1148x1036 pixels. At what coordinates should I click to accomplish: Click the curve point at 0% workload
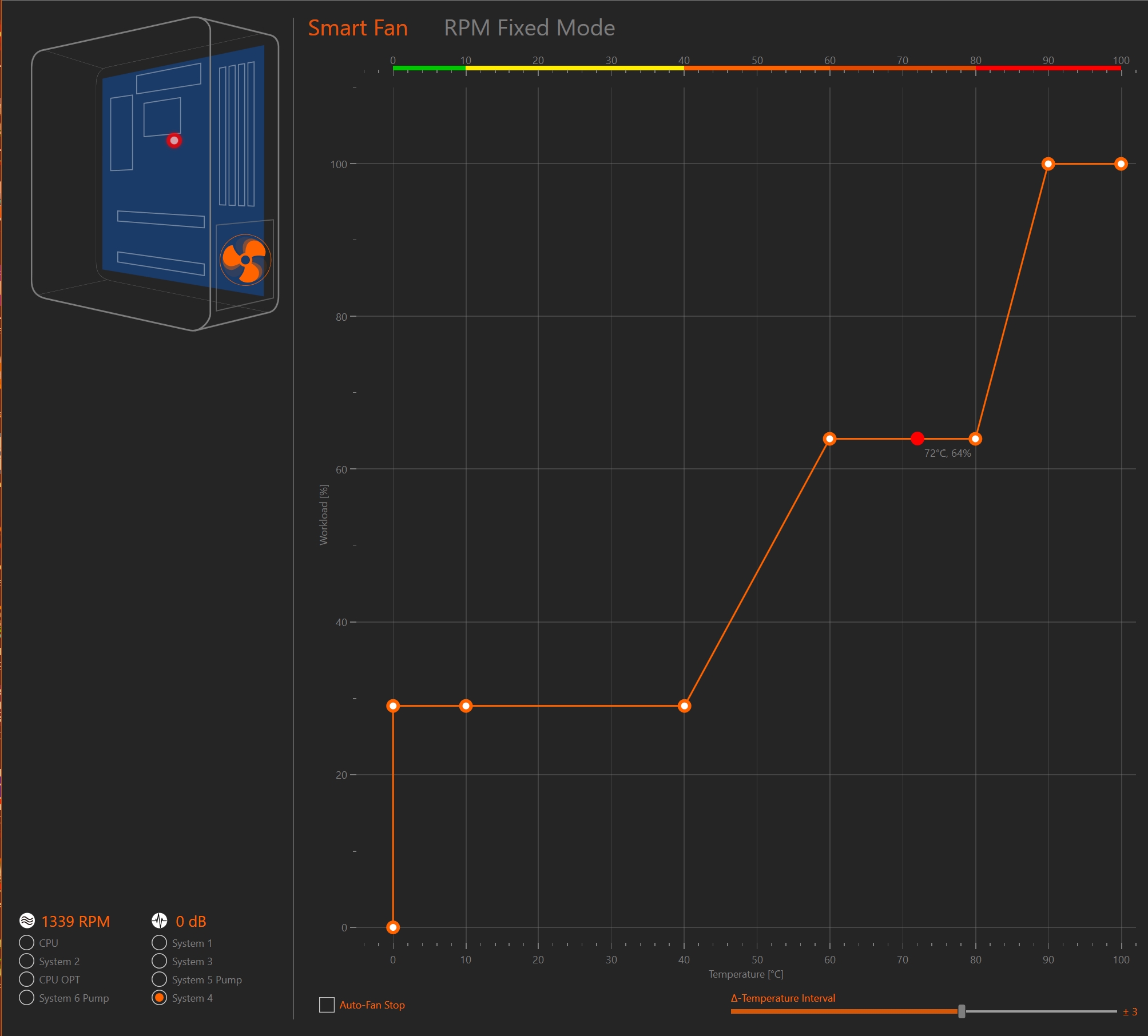tap(393, 927)
